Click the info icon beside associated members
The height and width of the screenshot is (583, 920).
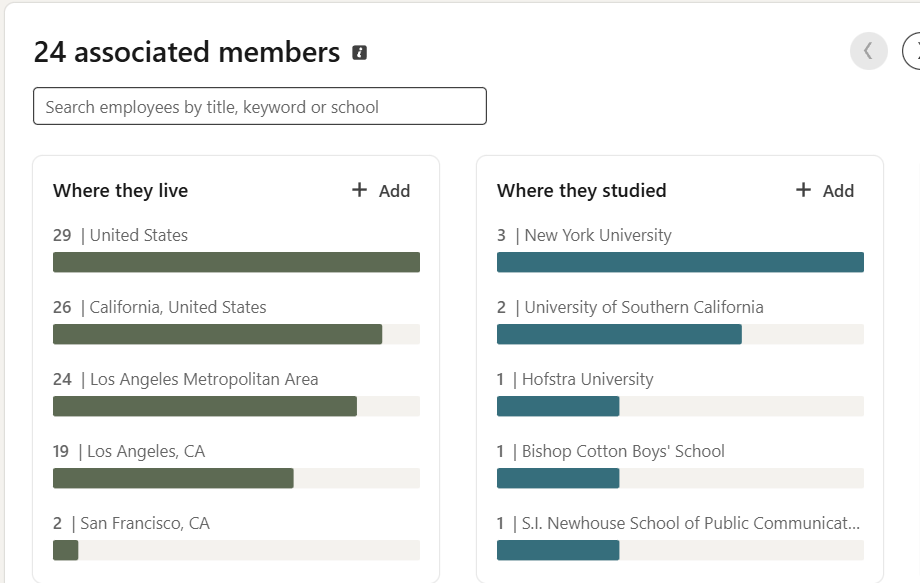click(x=360, y=53)
